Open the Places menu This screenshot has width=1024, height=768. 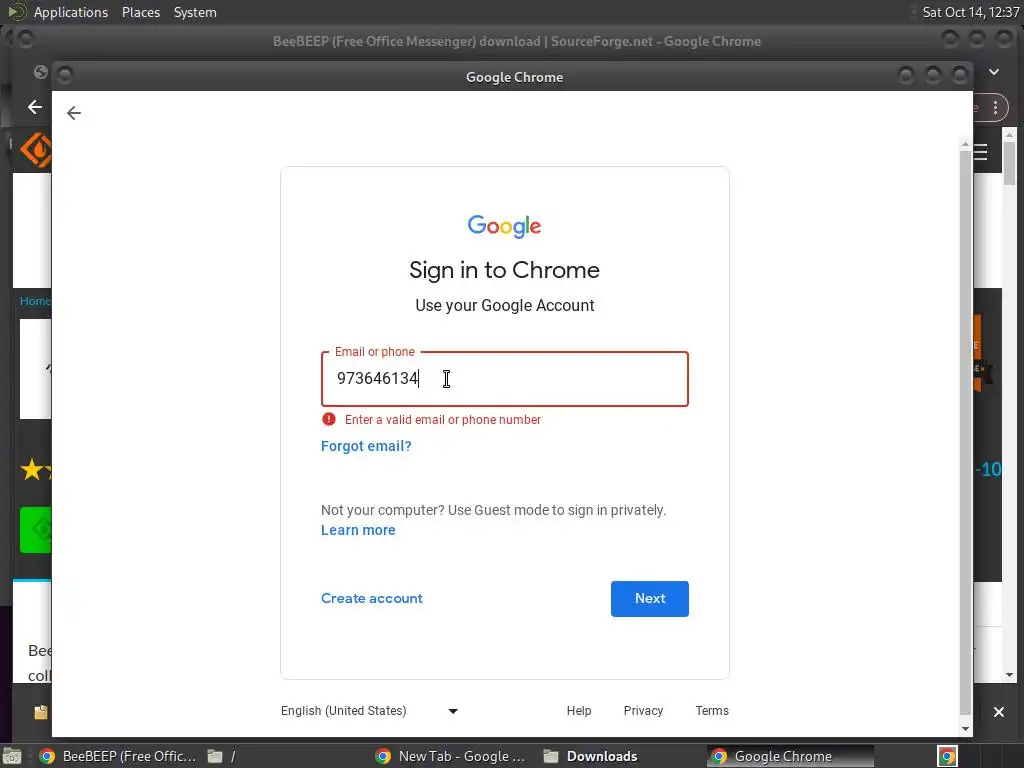pos(141,12)
